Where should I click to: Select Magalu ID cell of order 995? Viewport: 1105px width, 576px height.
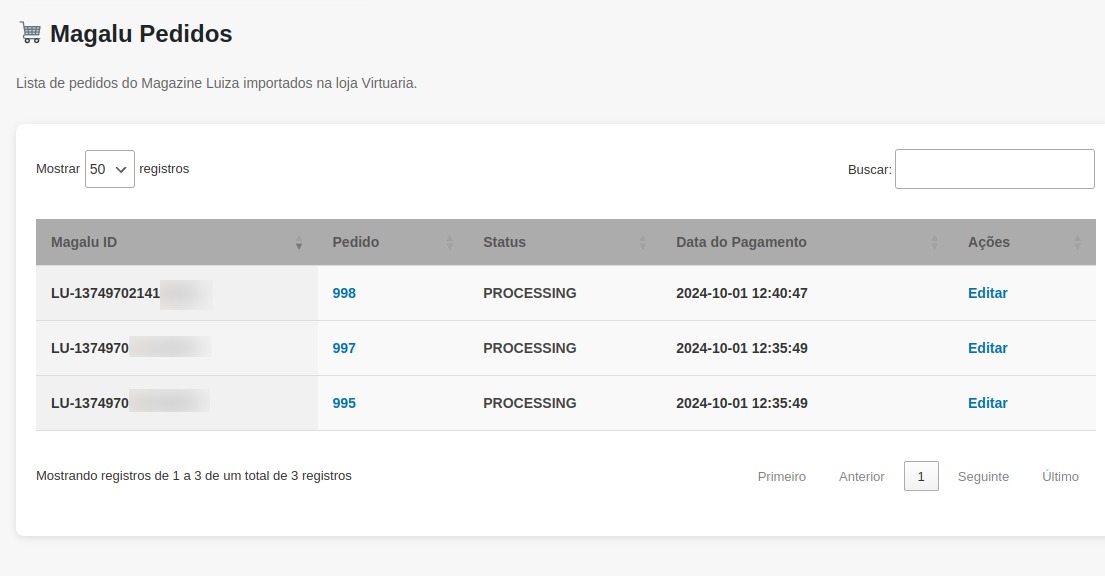[177, 403]
